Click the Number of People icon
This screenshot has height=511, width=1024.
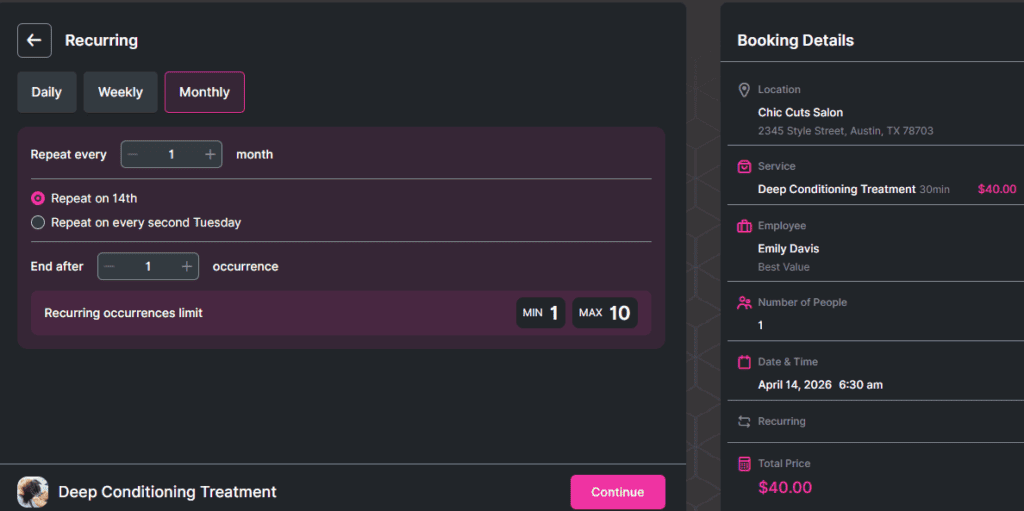[x=744, y=303]
